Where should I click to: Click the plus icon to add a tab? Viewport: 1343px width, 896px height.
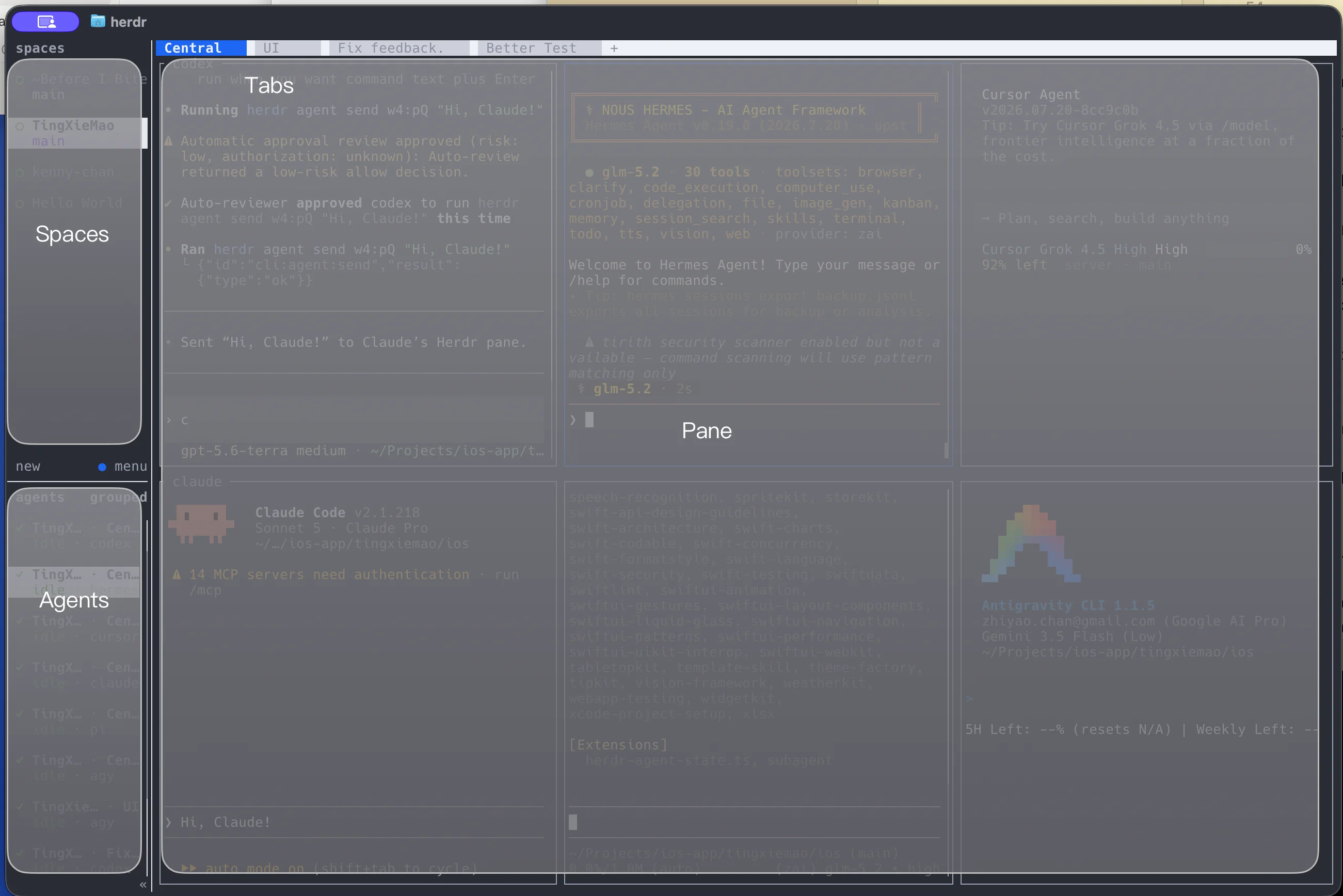pos(614,49)
